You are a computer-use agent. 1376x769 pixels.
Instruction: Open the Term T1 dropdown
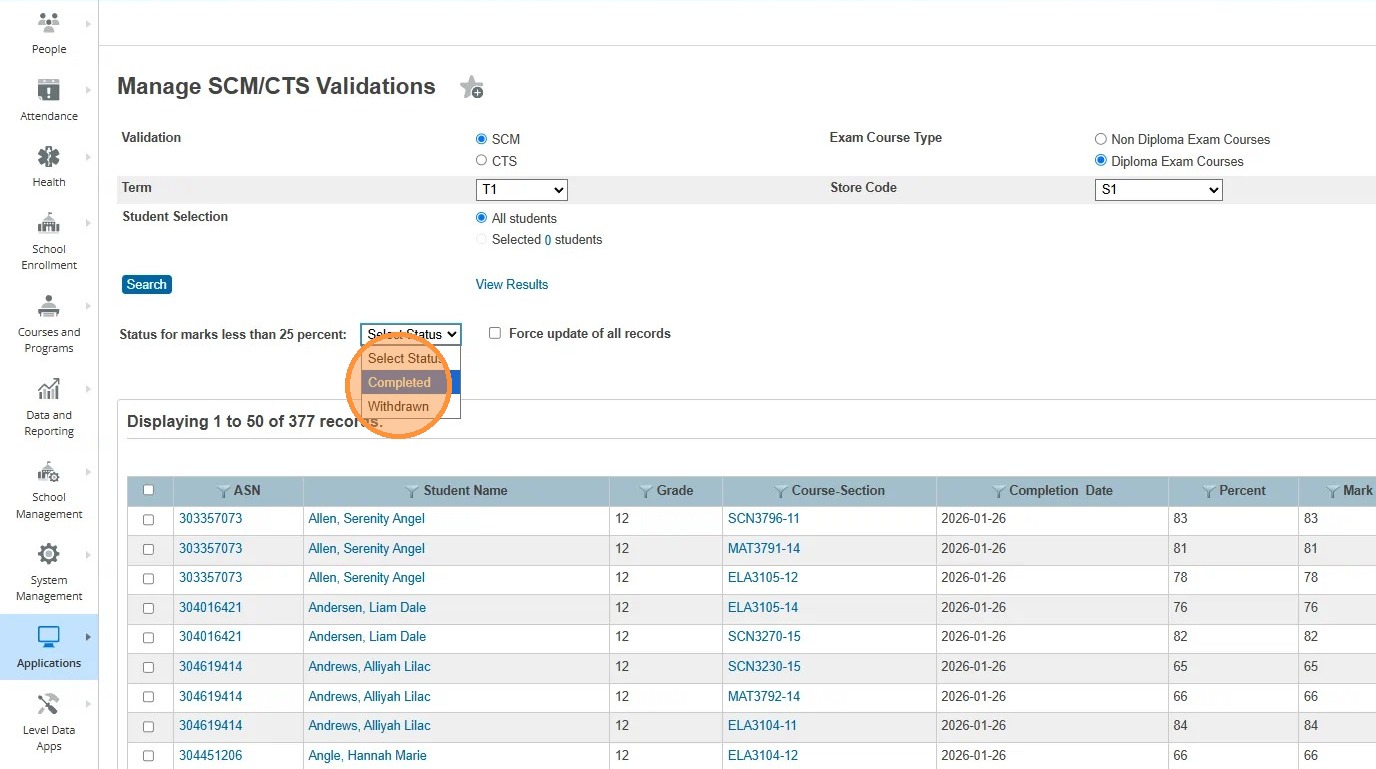point(522,189)
